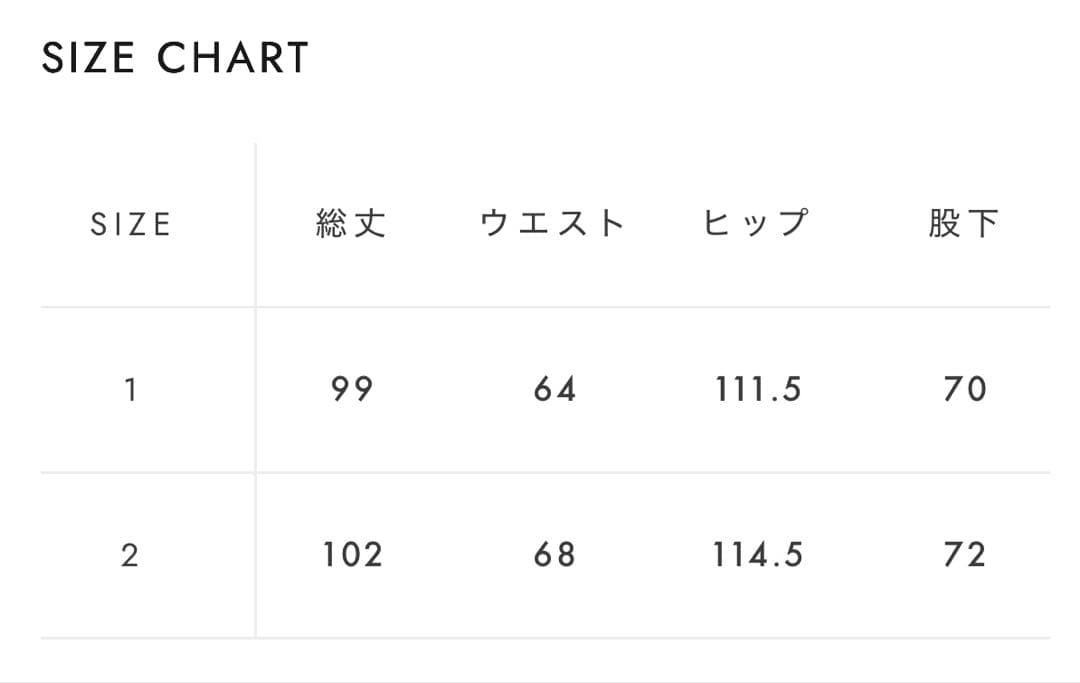Click the ウエスト value 64
The image size is (1080, 683).
pyautogui.click(x=554, y=389)
